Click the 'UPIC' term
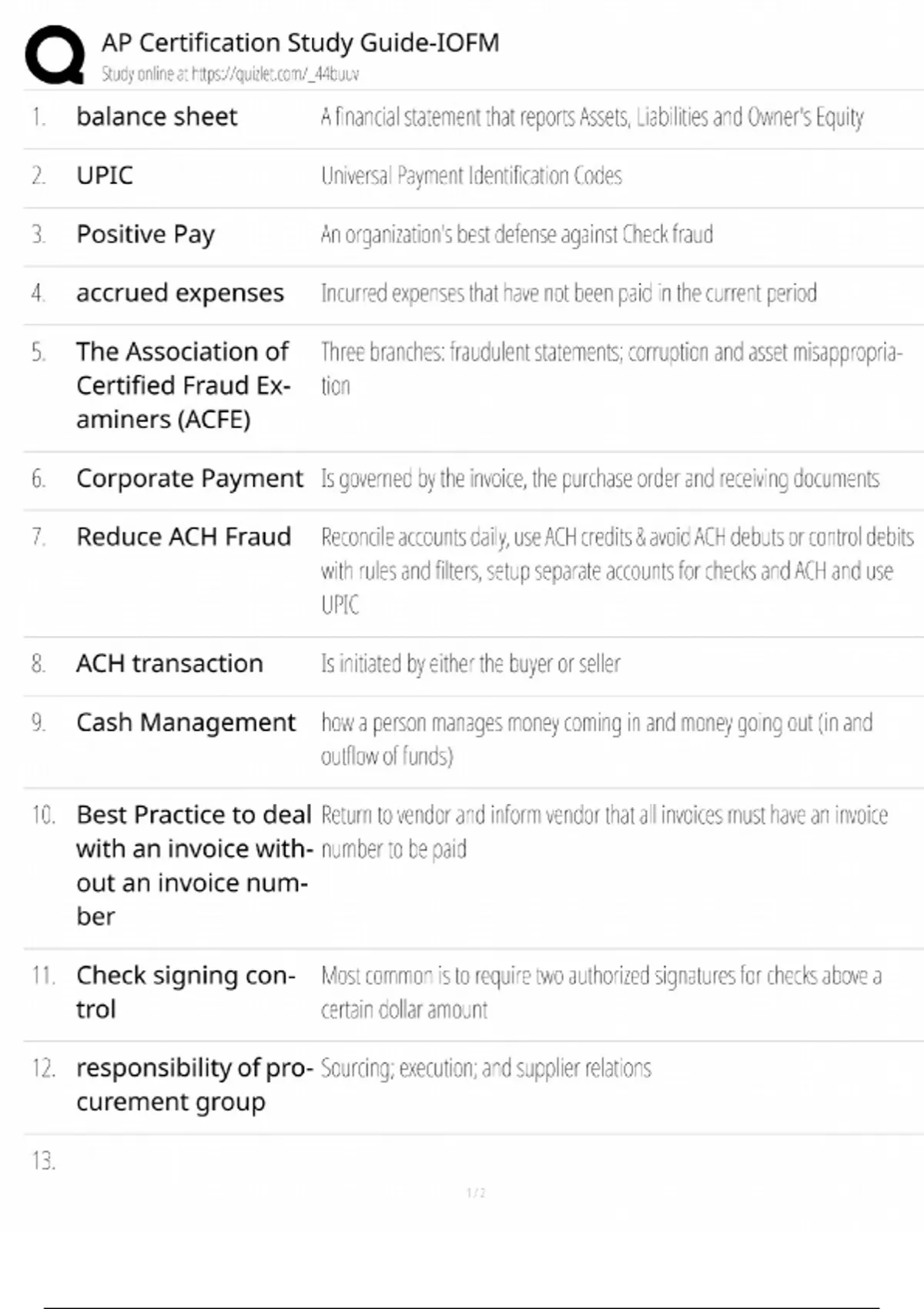The width and height of the screenshot is (924, 1309). [x=105, y=176]
